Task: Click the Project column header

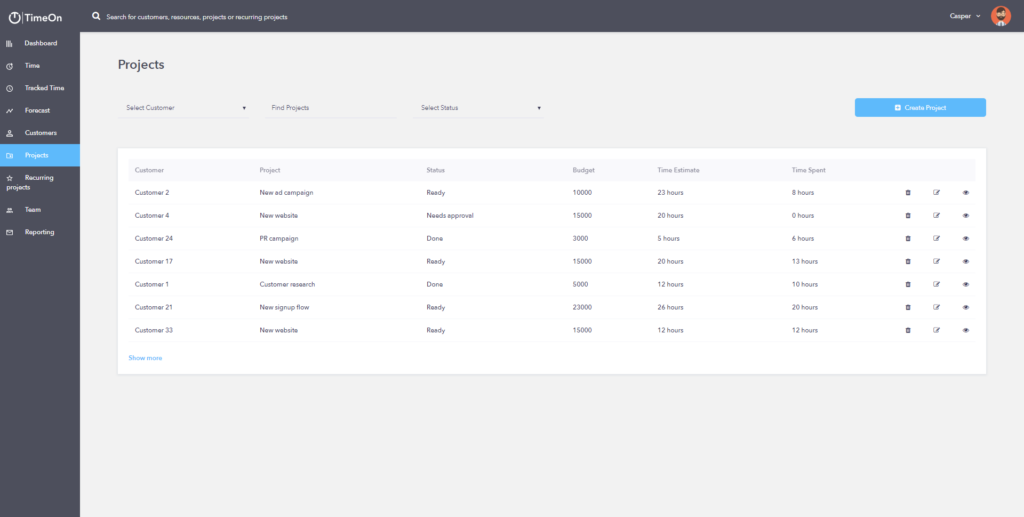Action: [x=270, y=170]
